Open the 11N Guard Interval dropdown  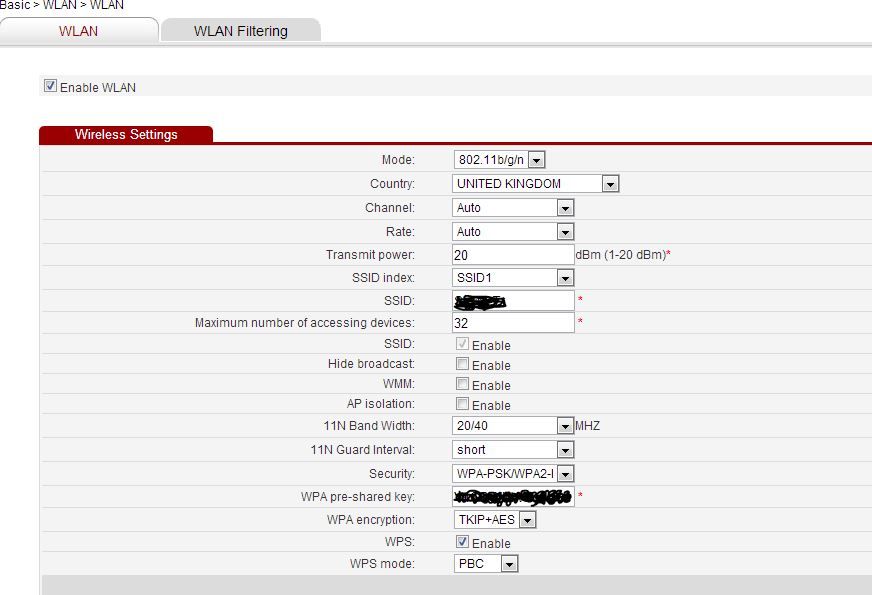click(x=513, y=449)
